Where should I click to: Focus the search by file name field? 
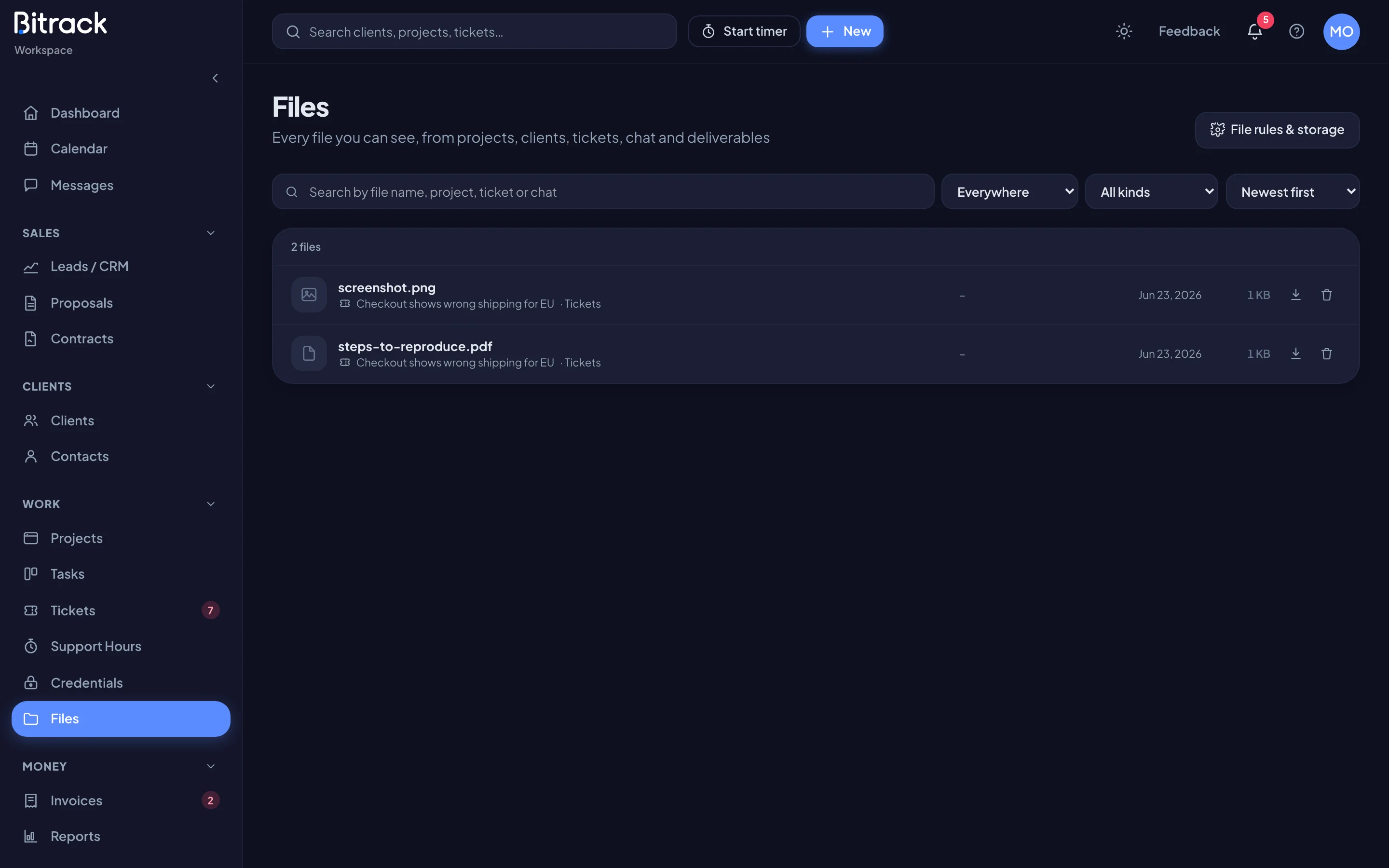pyautogui.click(x=603, y=192)
